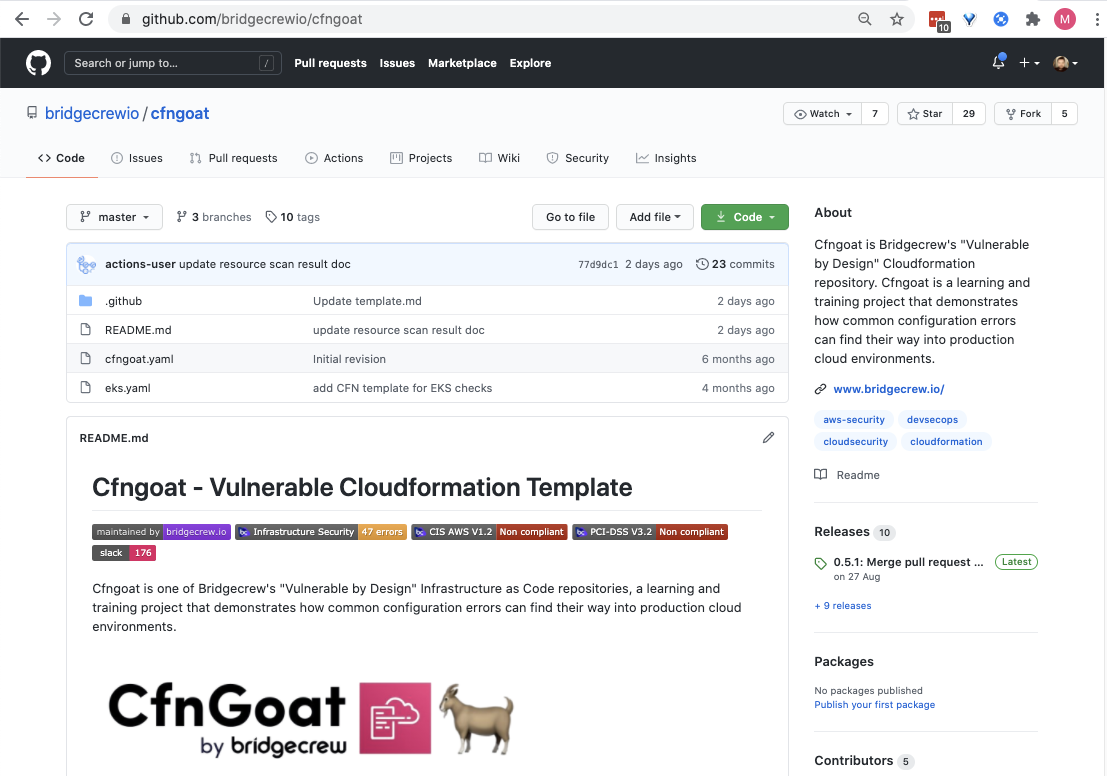This screenshot has width=1107, height=776.
Task: Click the aws-security topic tag
Action: (854, 419)
